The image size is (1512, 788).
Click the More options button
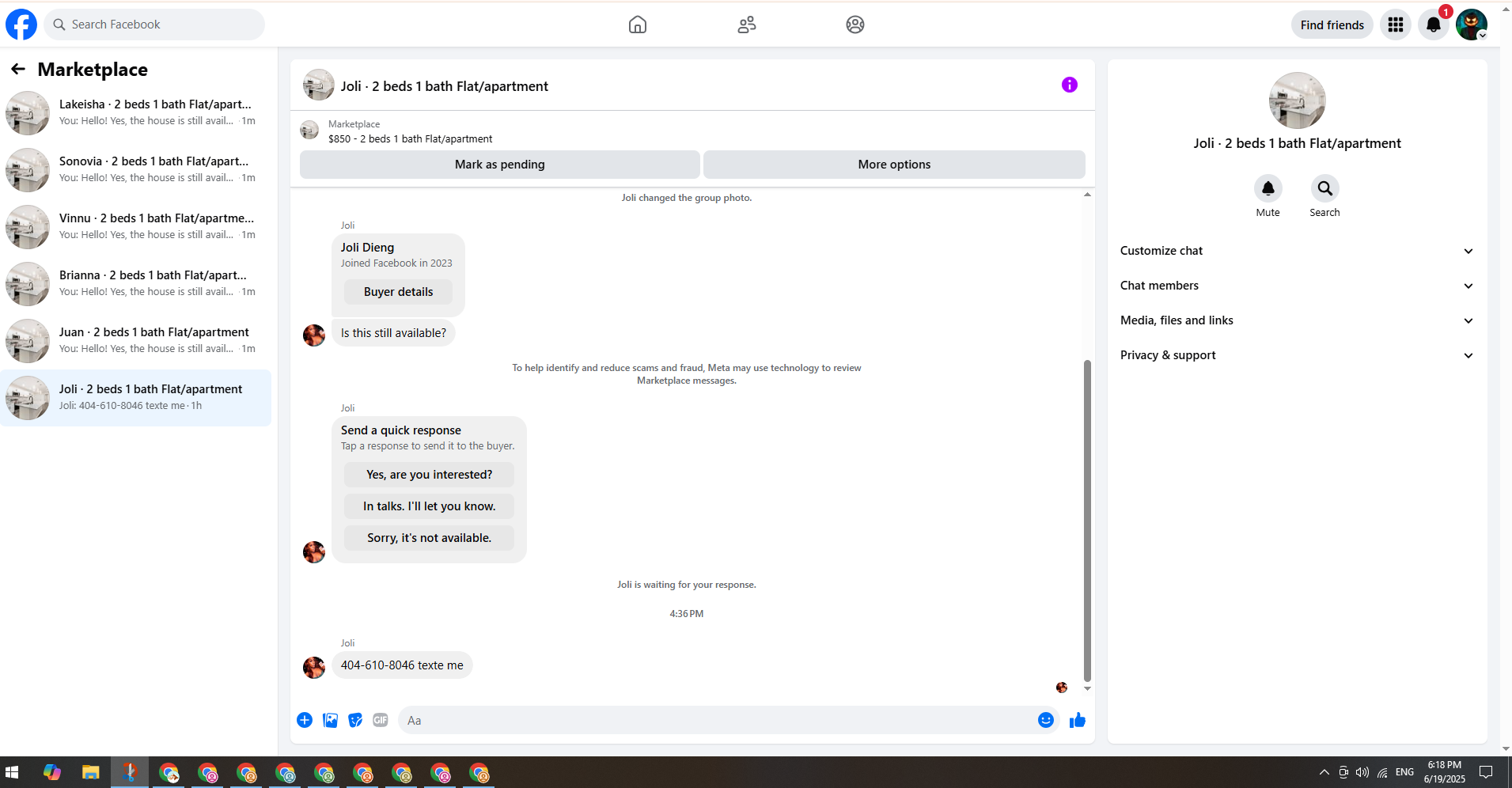(894, 165)
